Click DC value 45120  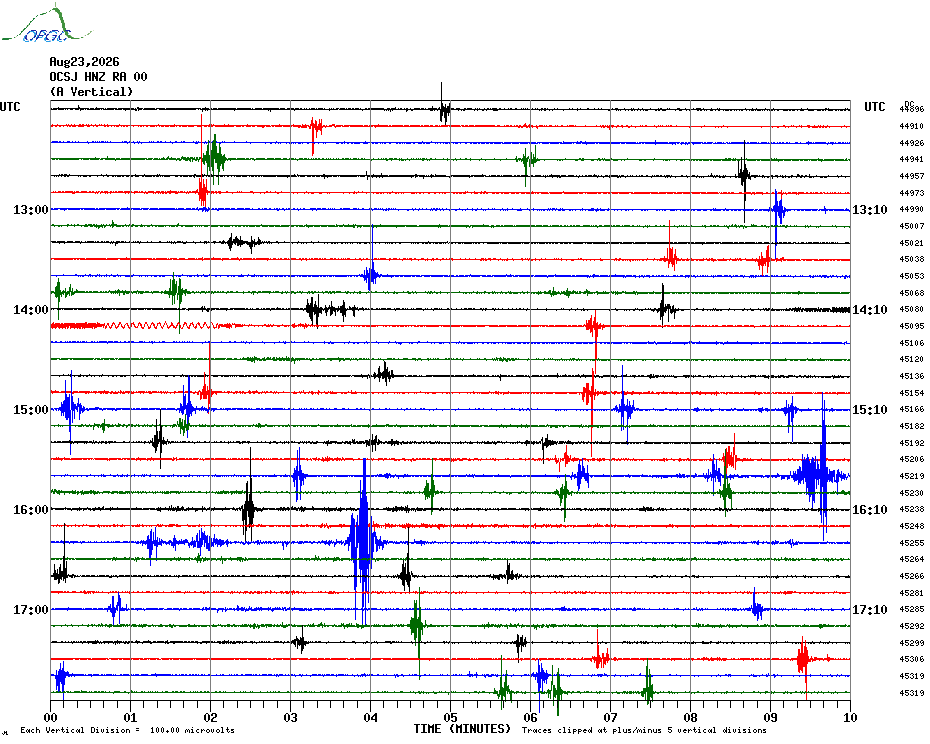912,360
